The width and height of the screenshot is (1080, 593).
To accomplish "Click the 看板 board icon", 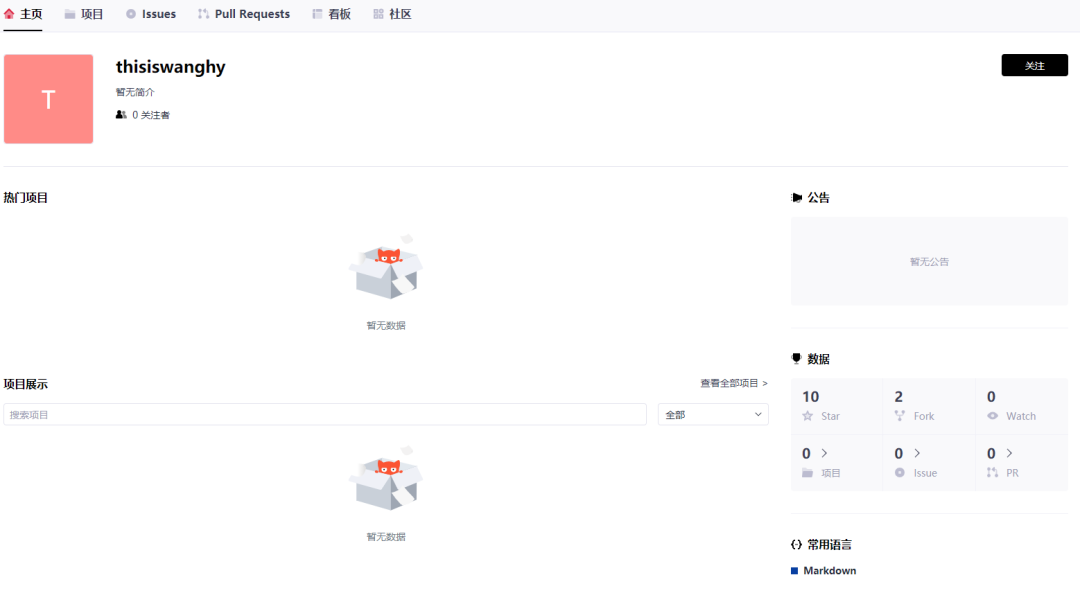I will pyautogui.click(x=317, y=14).
